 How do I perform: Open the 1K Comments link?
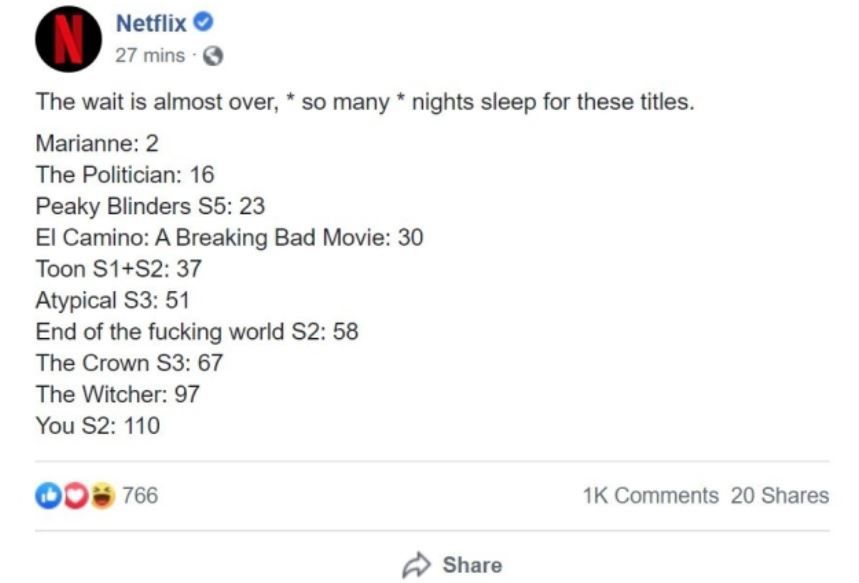[x=650, y=495]
